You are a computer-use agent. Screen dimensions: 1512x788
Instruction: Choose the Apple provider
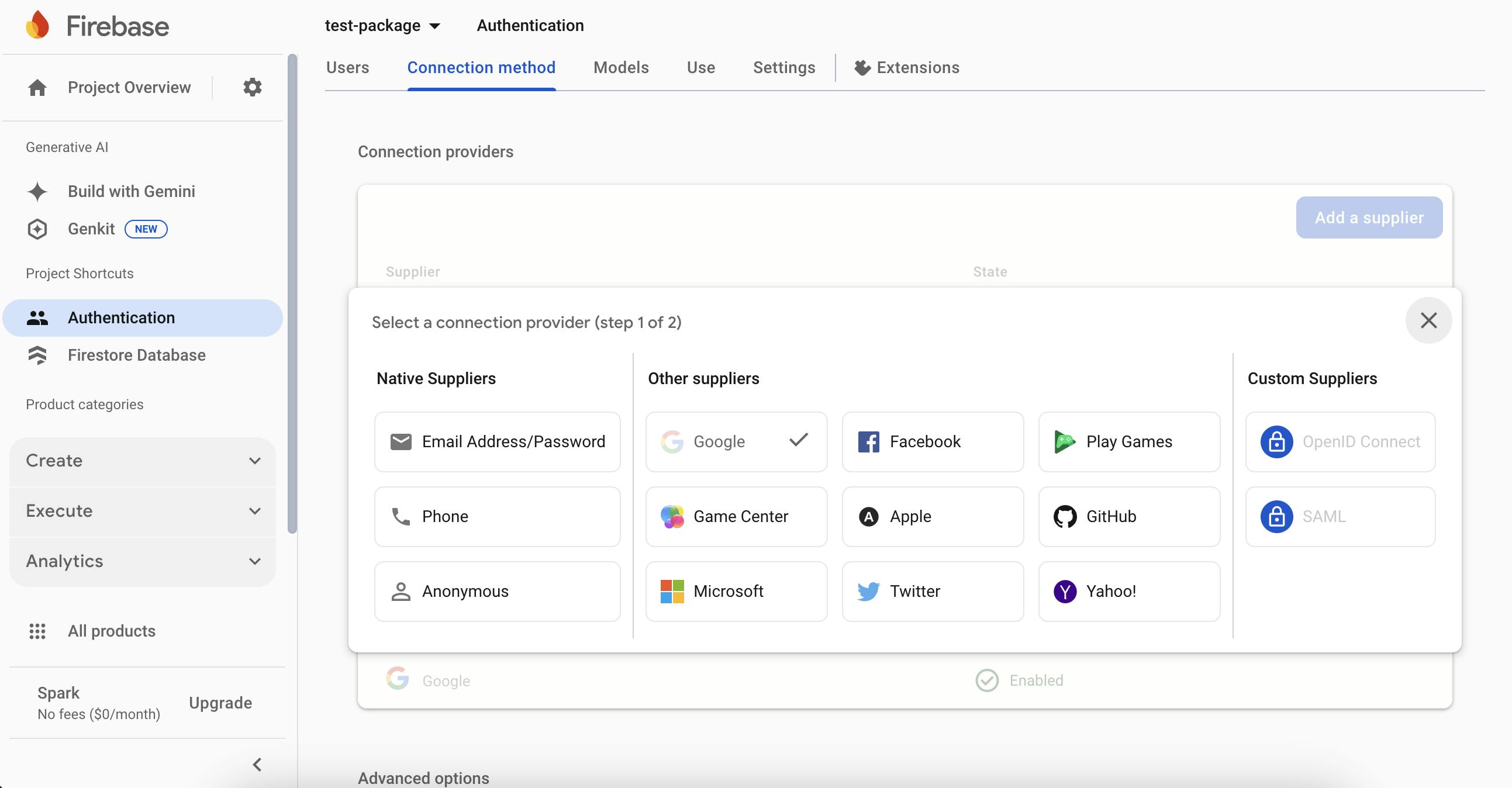[x=933, y=516]
